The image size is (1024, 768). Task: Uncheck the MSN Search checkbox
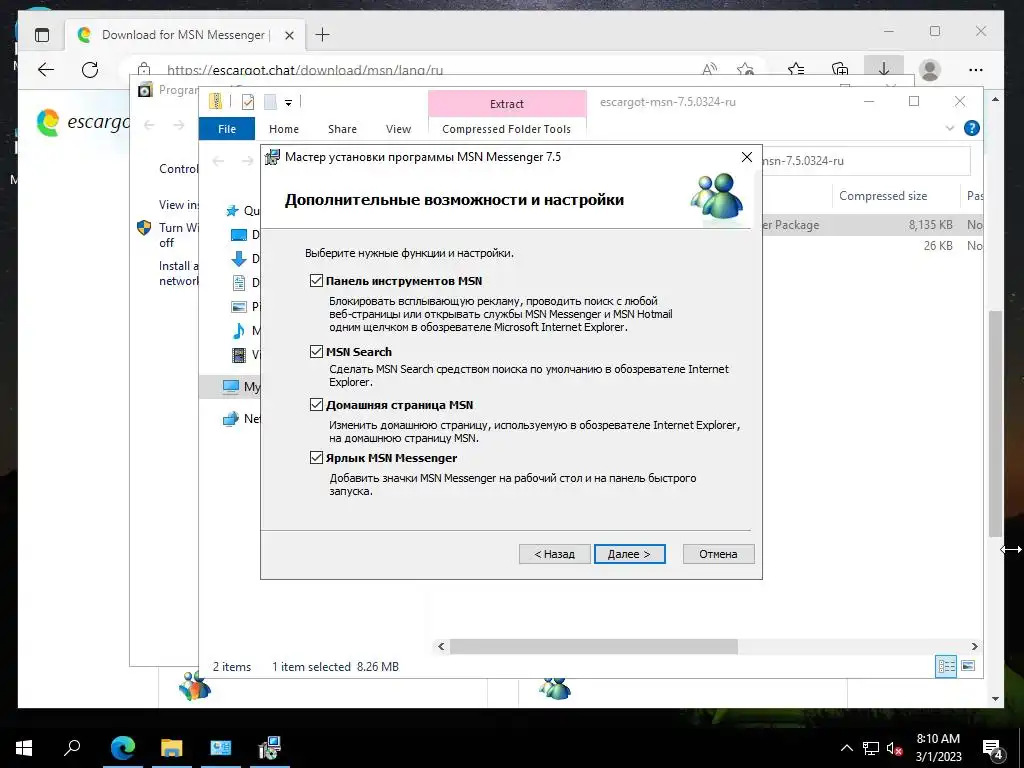(316, 351)
